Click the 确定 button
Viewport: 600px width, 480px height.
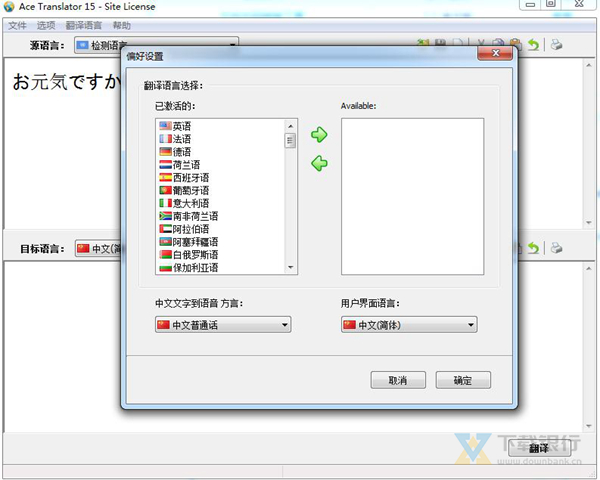pos(463,380)
